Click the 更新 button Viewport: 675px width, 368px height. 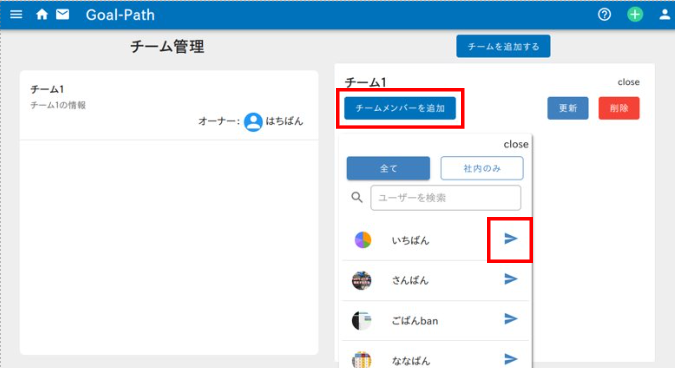pos(568,108)
